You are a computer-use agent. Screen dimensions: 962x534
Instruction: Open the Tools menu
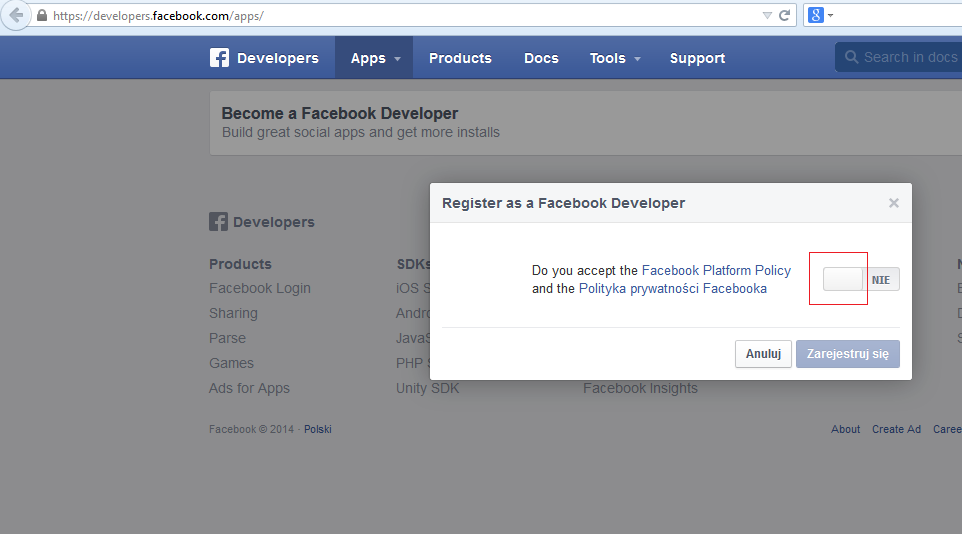tap(615, 58)
